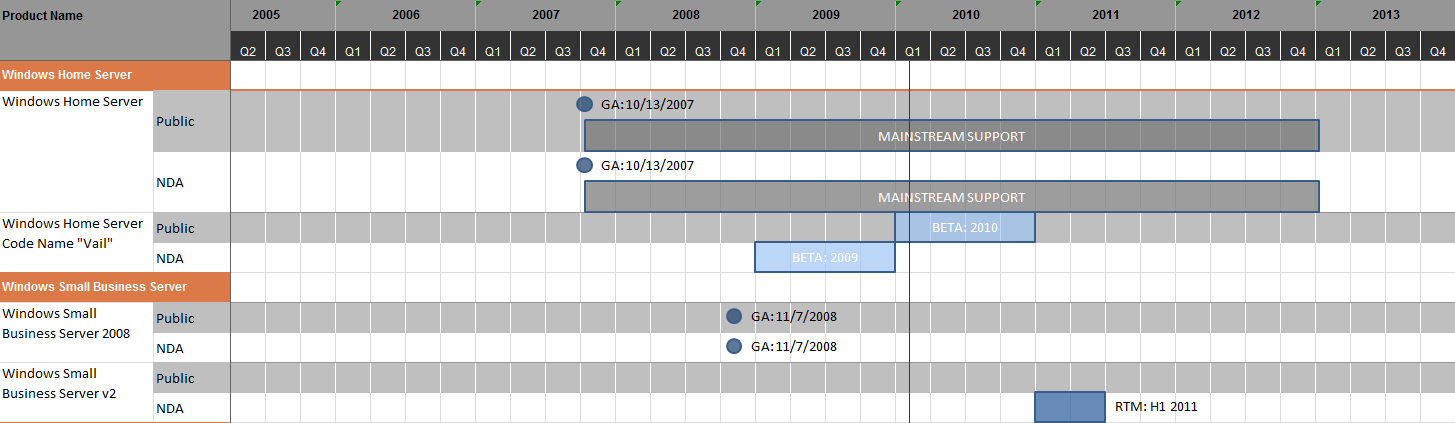Click the Q1 cell under 2013
The height and width of the screenshot is (423, 1455).
[1333, 46]
